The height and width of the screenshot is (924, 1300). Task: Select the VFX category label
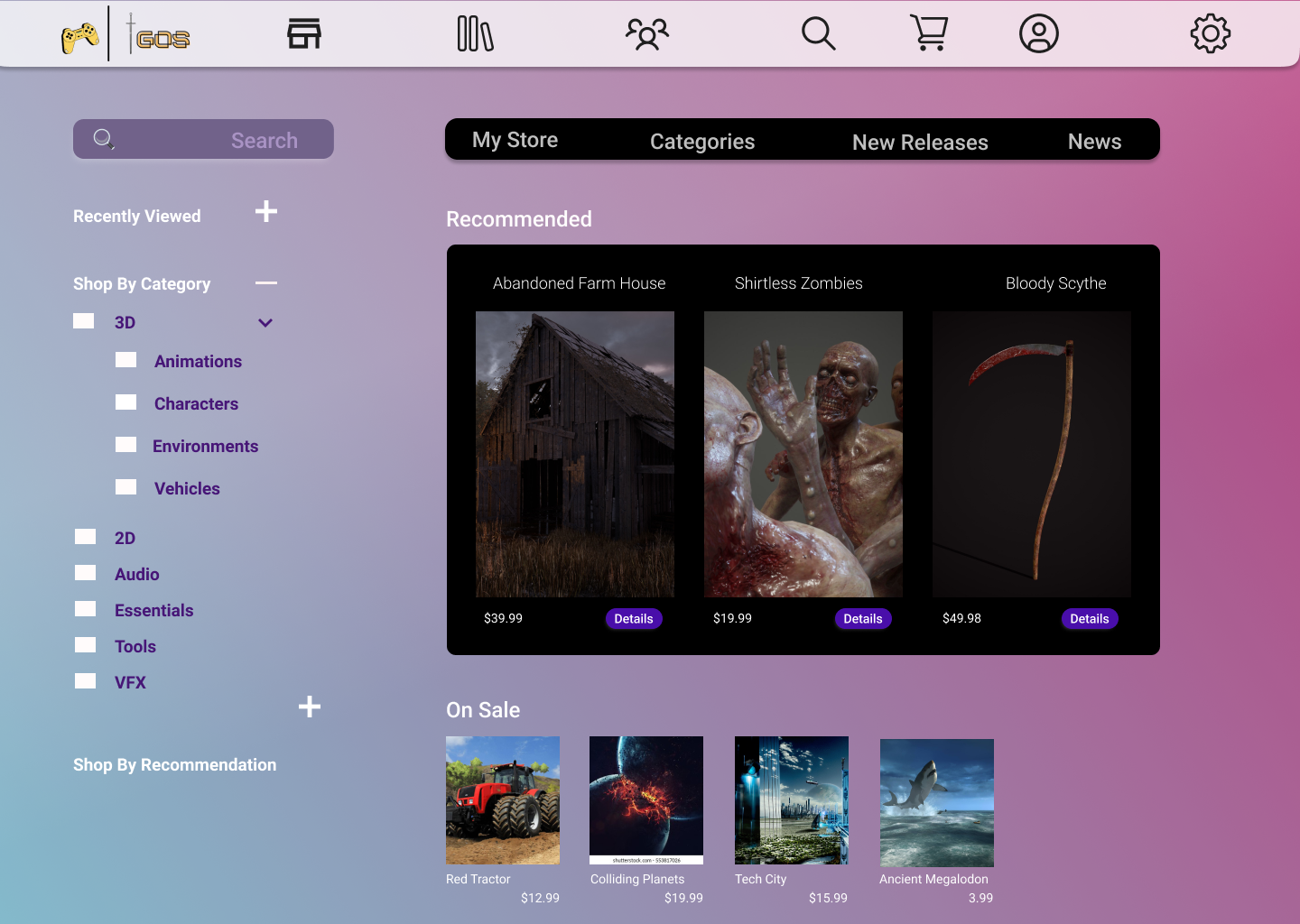(x=130, y=682)
